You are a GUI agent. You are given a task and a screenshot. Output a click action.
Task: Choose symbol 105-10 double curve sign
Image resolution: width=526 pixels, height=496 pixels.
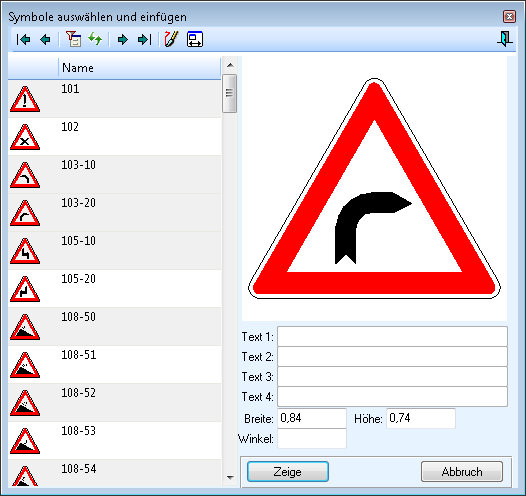(114, 251)
